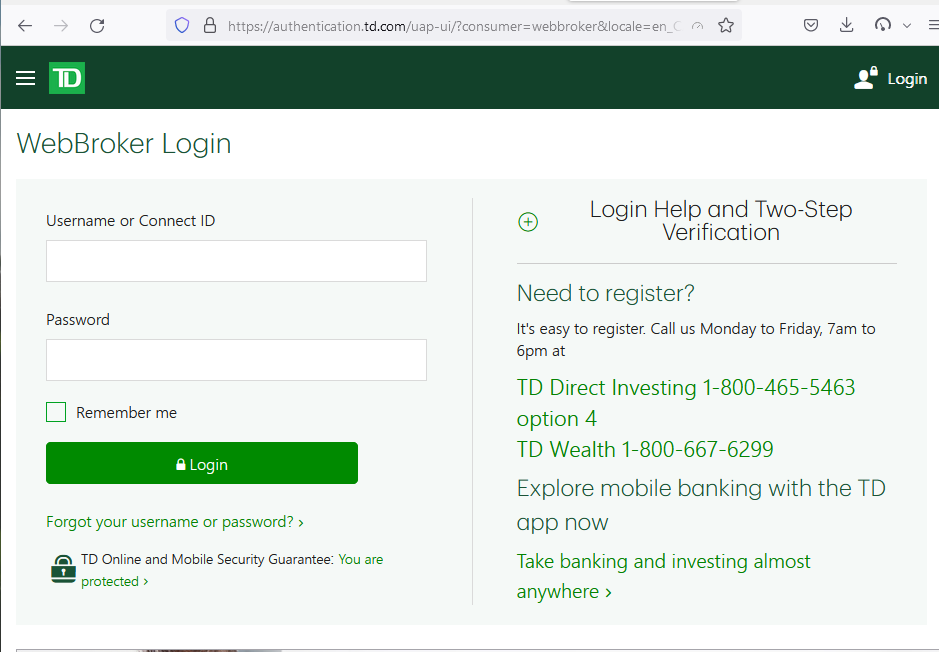Image resolution: width=939 pixels, height=652 pixels.
Task: Save the page using the Pocket icon
Action: pyautogui.click(x=811, y=25)
